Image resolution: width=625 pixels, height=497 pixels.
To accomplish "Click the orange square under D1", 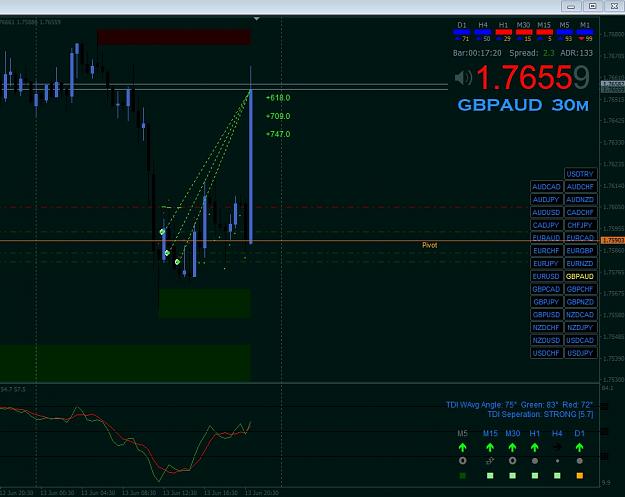I will point(580,475).
